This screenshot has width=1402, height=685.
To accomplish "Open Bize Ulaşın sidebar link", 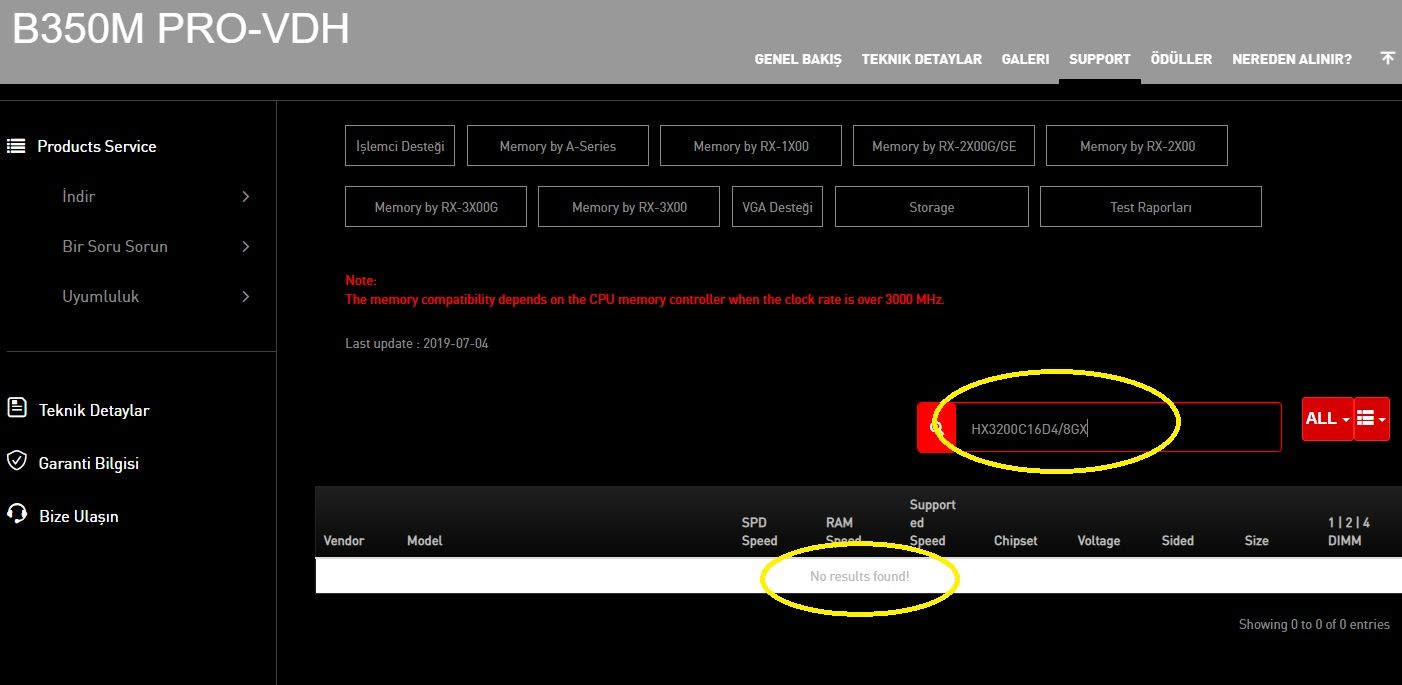I will pyautogui.click(x=78, y=517).
